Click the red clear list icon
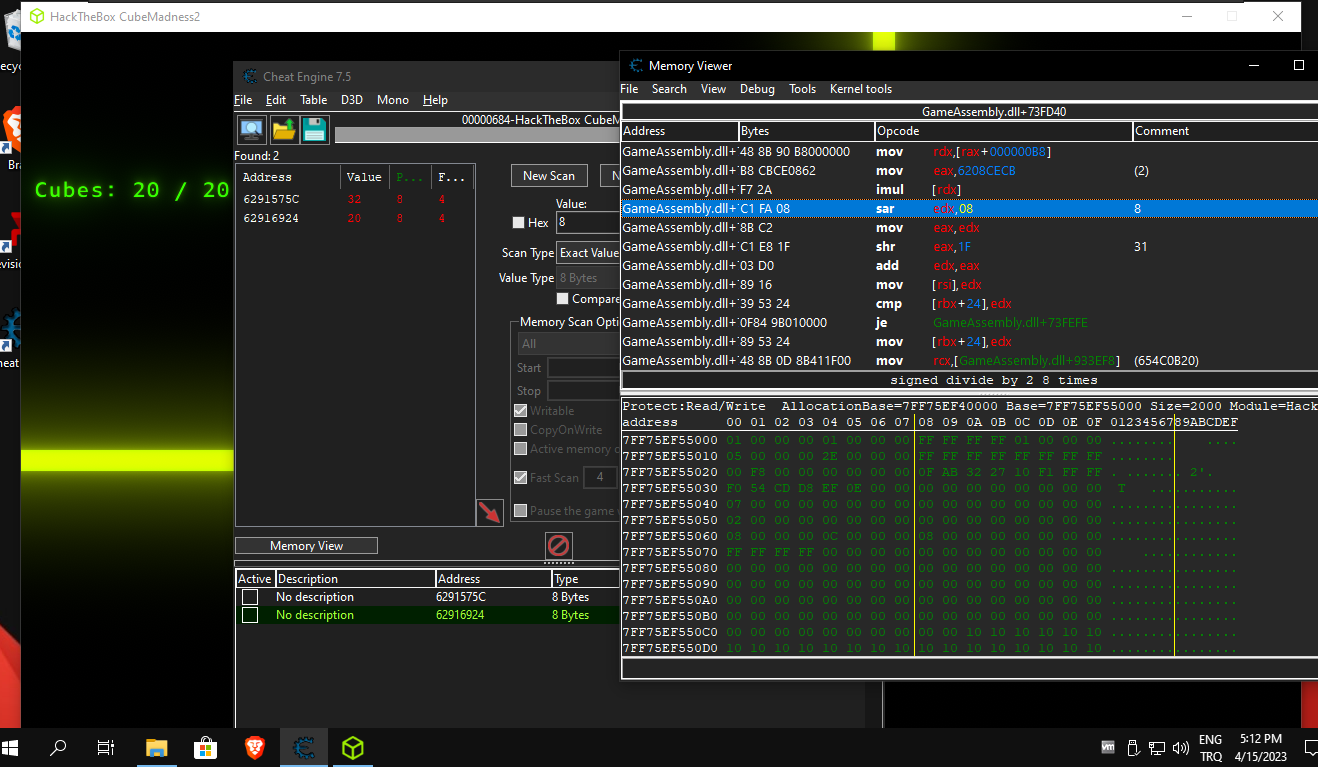The image size is (1318, 767). click(559, 545)
